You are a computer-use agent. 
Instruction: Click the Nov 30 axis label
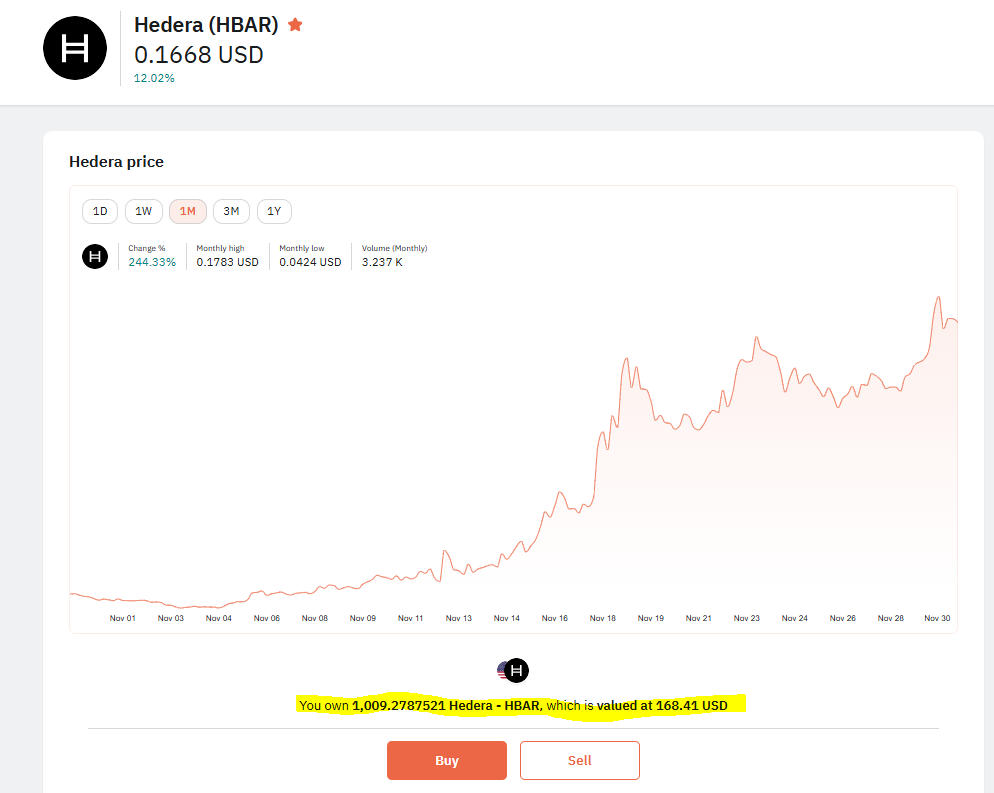coord(937,618)
